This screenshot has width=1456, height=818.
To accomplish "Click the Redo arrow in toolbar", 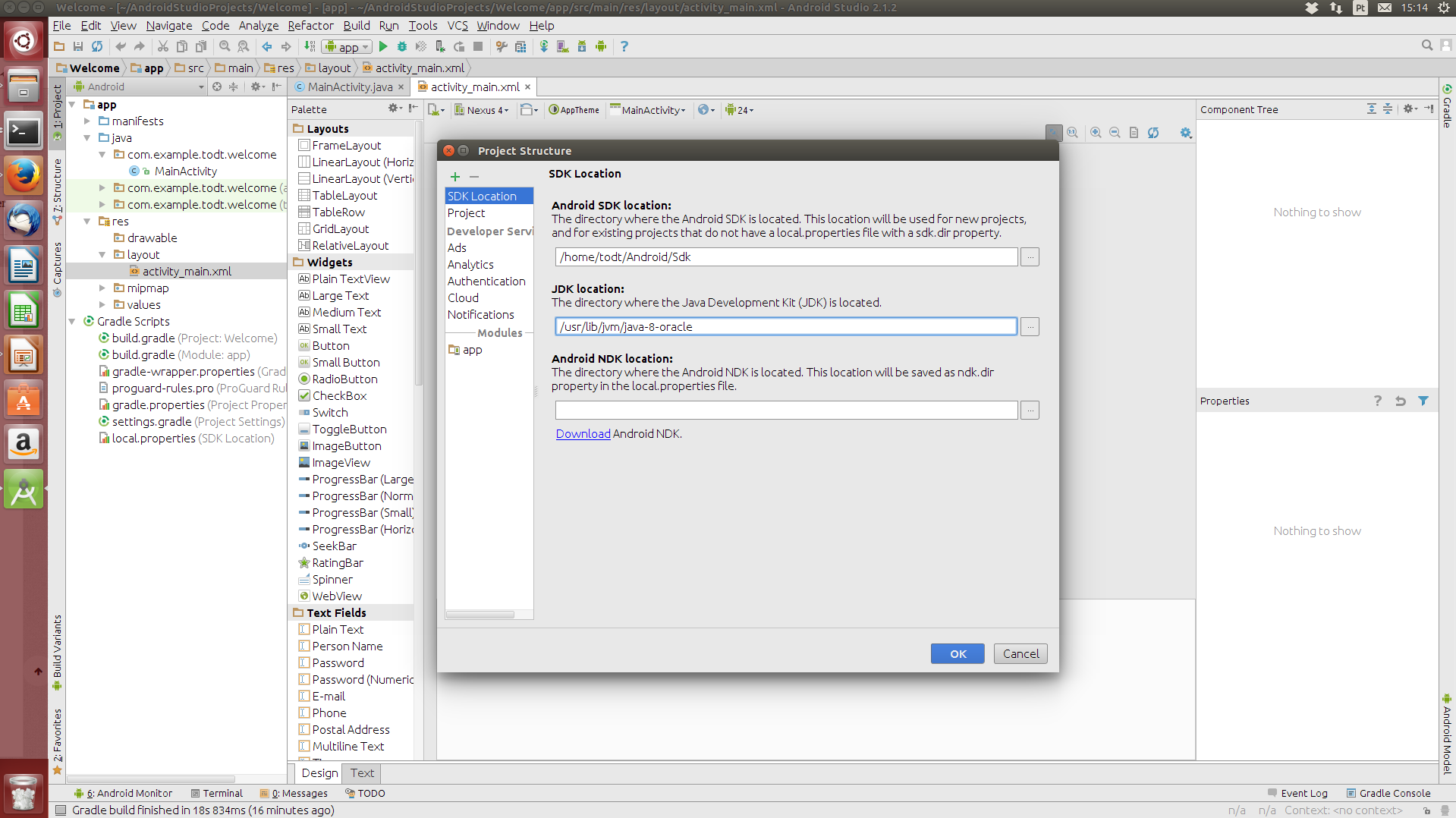I will pyautogui.click(x=140, y=46).
